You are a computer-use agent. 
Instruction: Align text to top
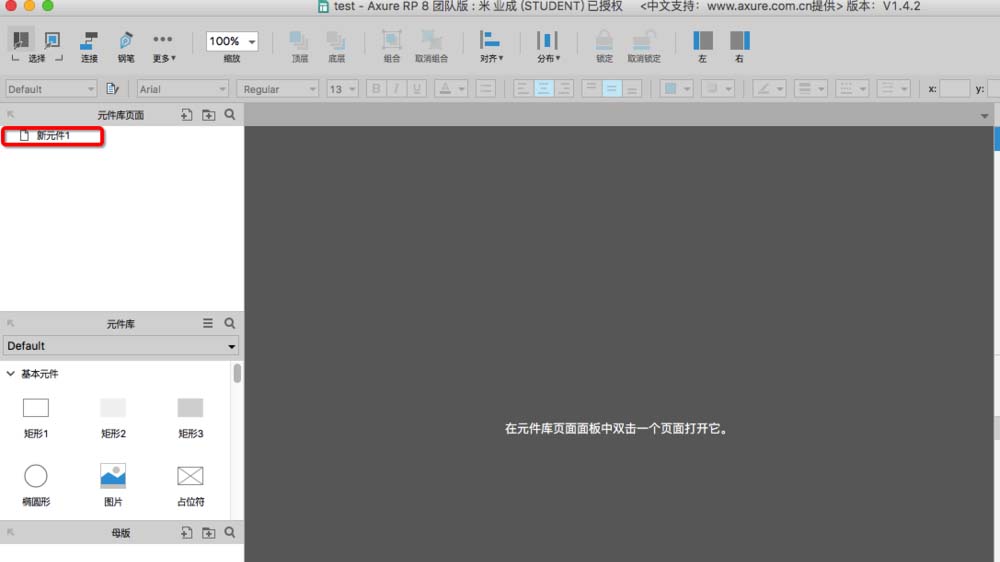pos(591,89)
